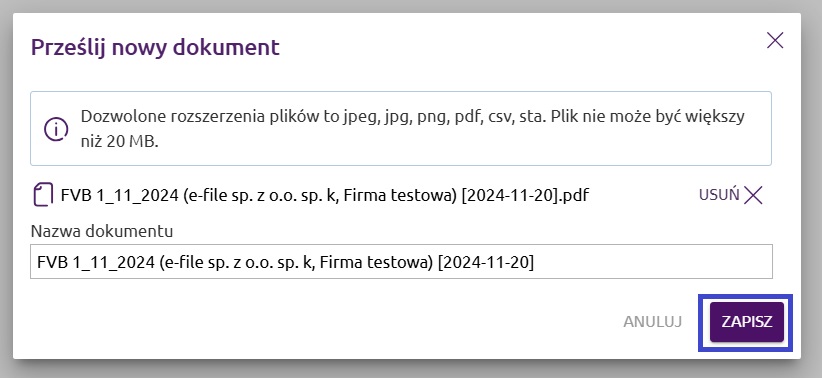This screenshot has width=822, height=378.
Task: Click the document file icon beside FVB filename
Action: (44, 195)
